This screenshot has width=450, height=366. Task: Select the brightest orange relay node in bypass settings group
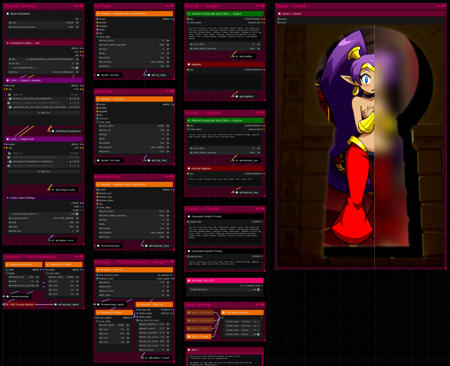199,336
